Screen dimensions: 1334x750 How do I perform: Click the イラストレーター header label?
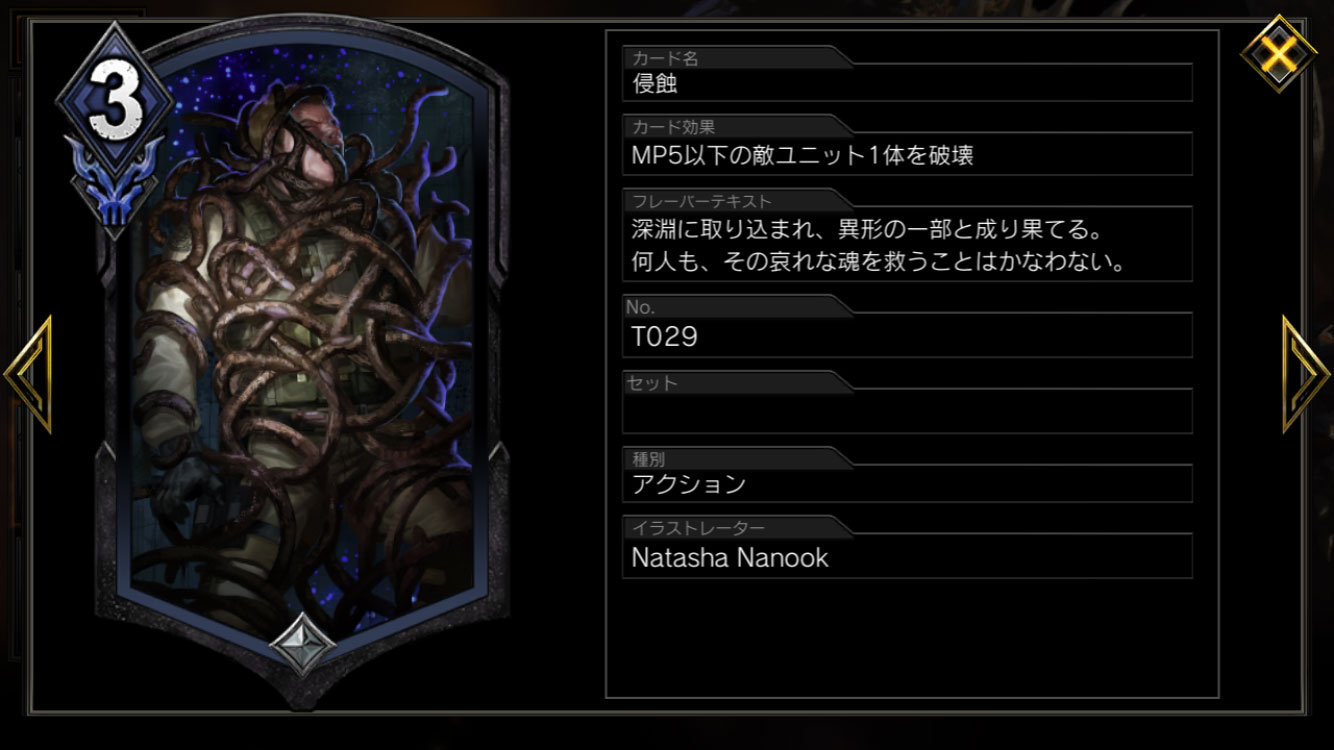(699, 527)
